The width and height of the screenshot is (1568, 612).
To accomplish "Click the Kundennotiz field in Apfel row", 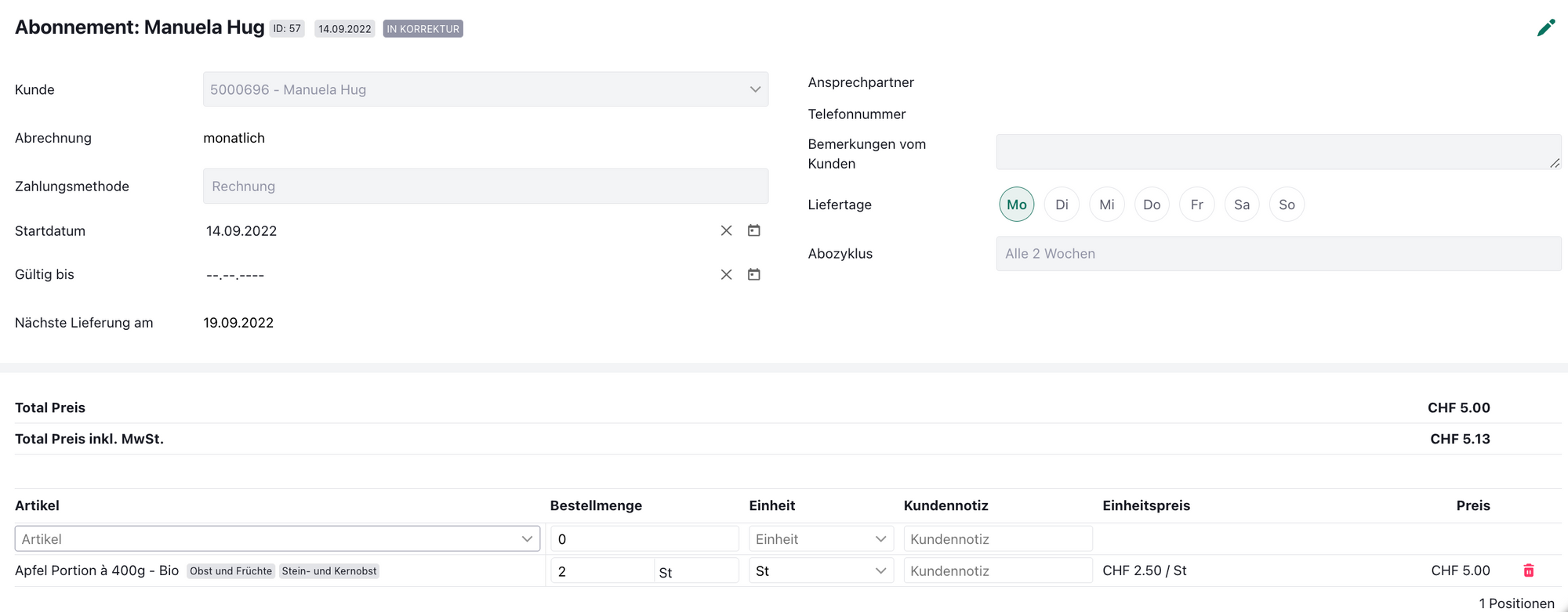I will point(997,571).
